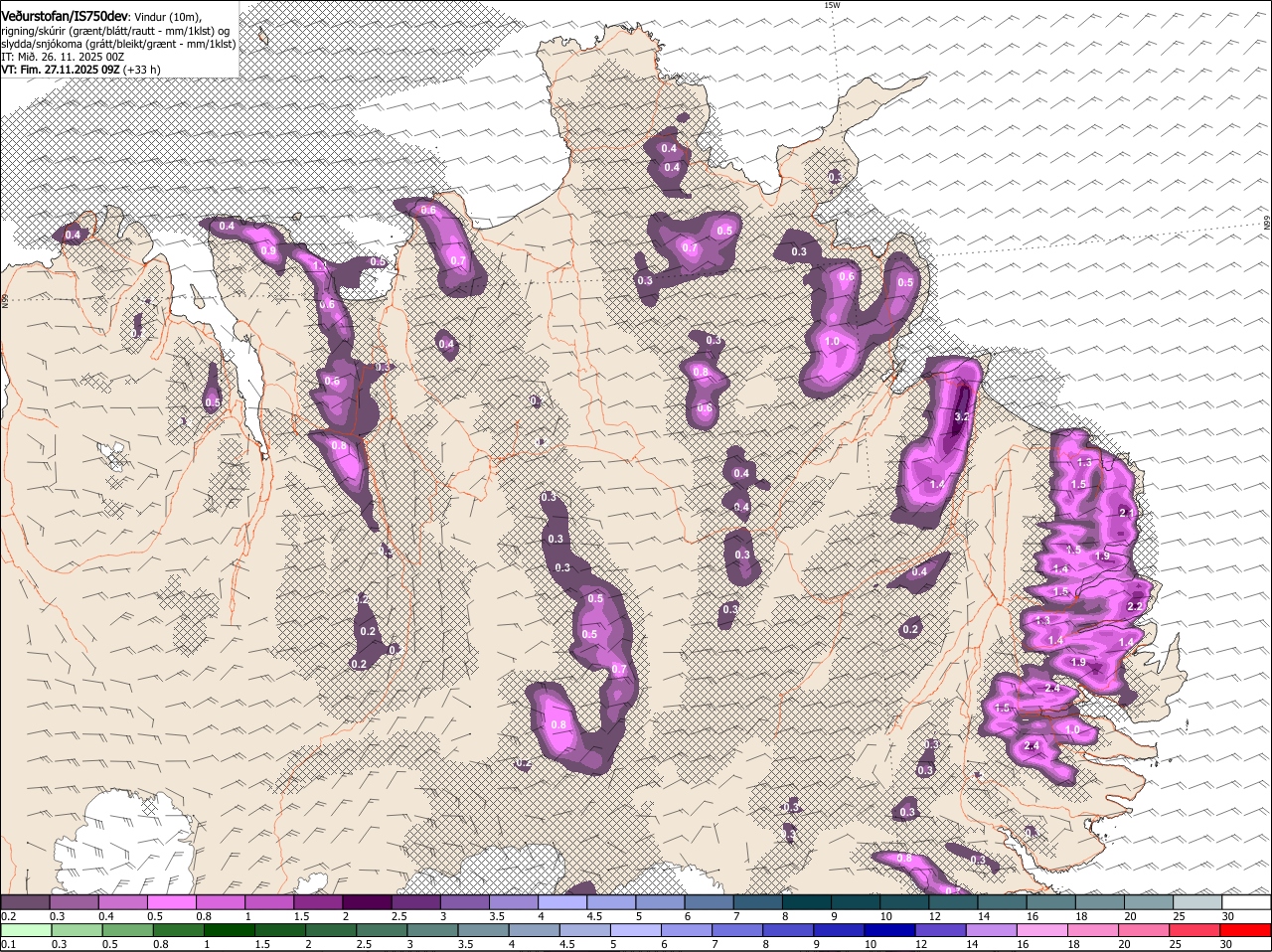Image resolution: width=1272 pixels, height=952 pixels.
Task: Pick the bottom-row pale green swatch 0.1 to 0.3
Action: coord(25,930)
